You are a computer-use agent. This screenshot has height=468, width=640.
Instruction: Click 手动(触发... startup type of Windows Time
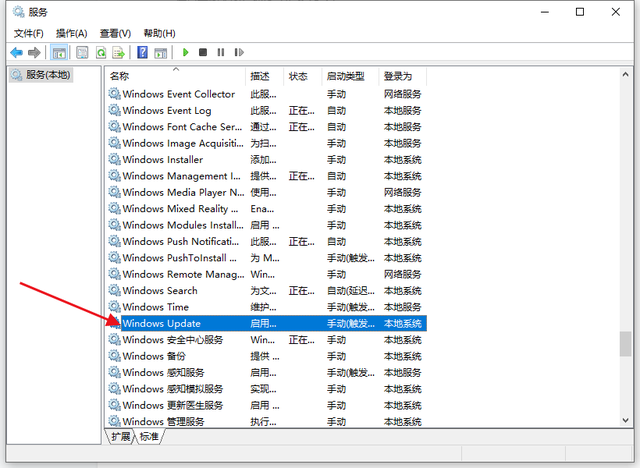coord(351,307)
